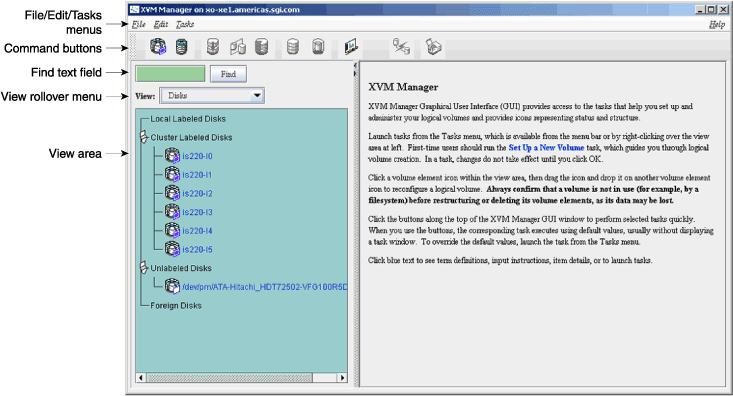733x396 pixels.
Task: Select the is220-l4 disk label
Action: pos(197,231)
